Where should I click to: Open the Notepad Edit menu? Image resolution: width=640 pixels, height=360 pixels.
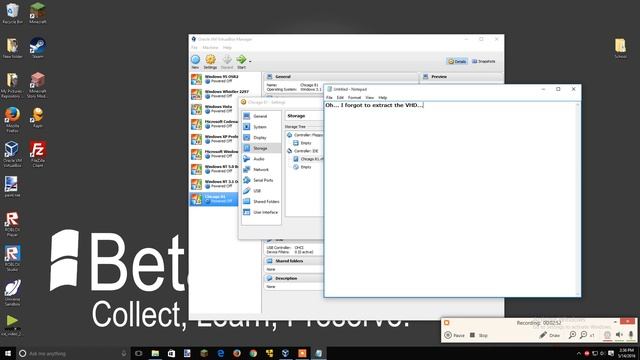(340, 98)
